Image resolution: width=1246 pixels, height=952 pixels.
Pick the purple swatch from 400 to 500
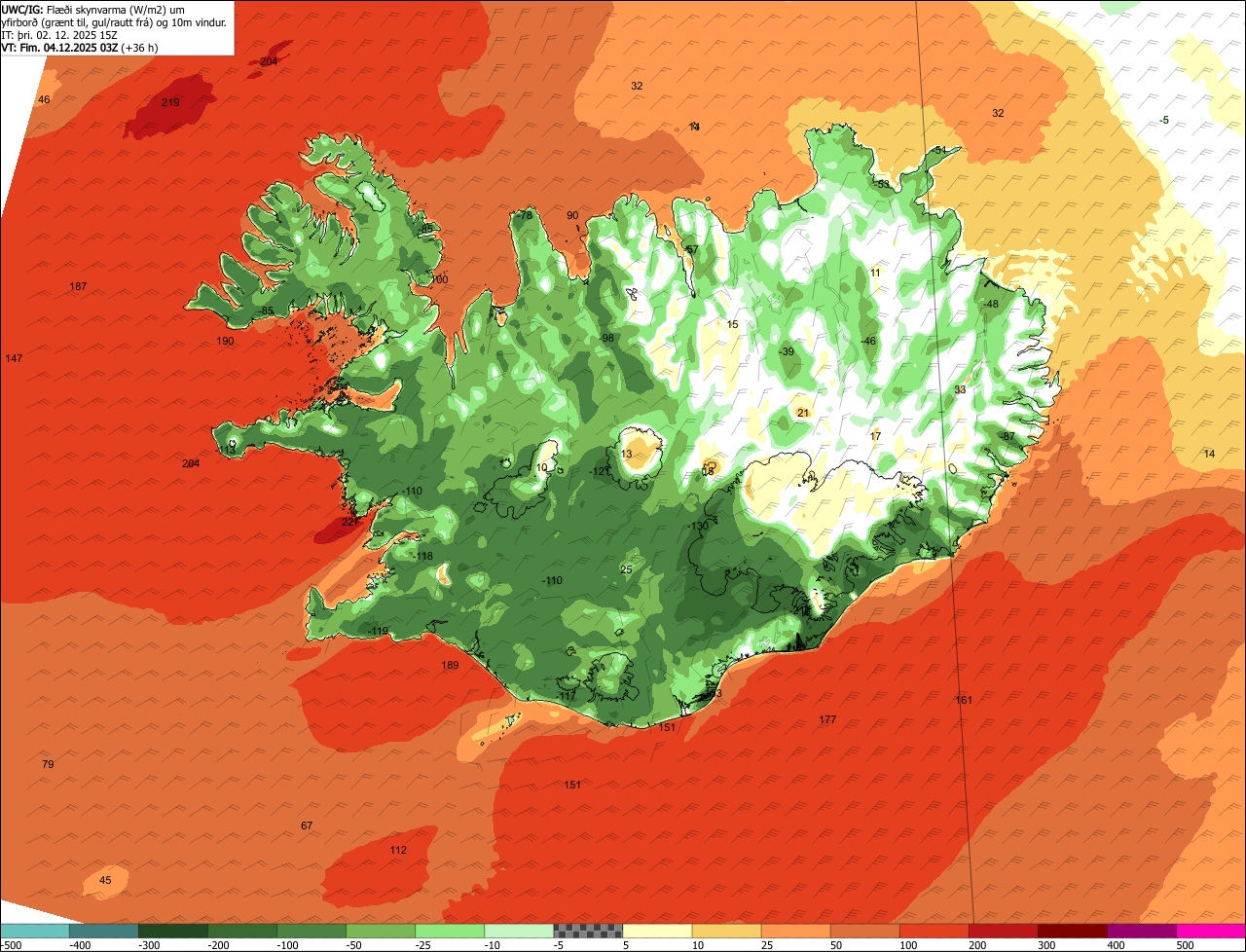click(1141, 931)
